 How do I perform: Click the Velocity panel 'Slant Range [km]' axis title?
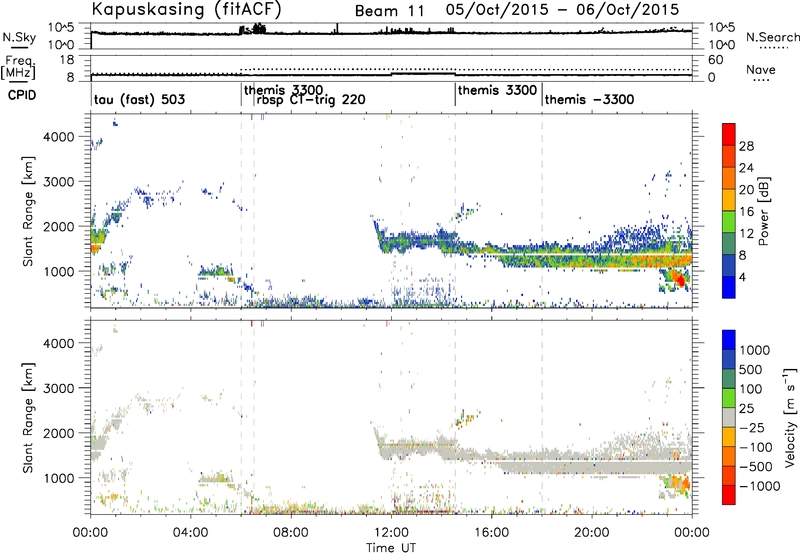[x=28, y=417]
